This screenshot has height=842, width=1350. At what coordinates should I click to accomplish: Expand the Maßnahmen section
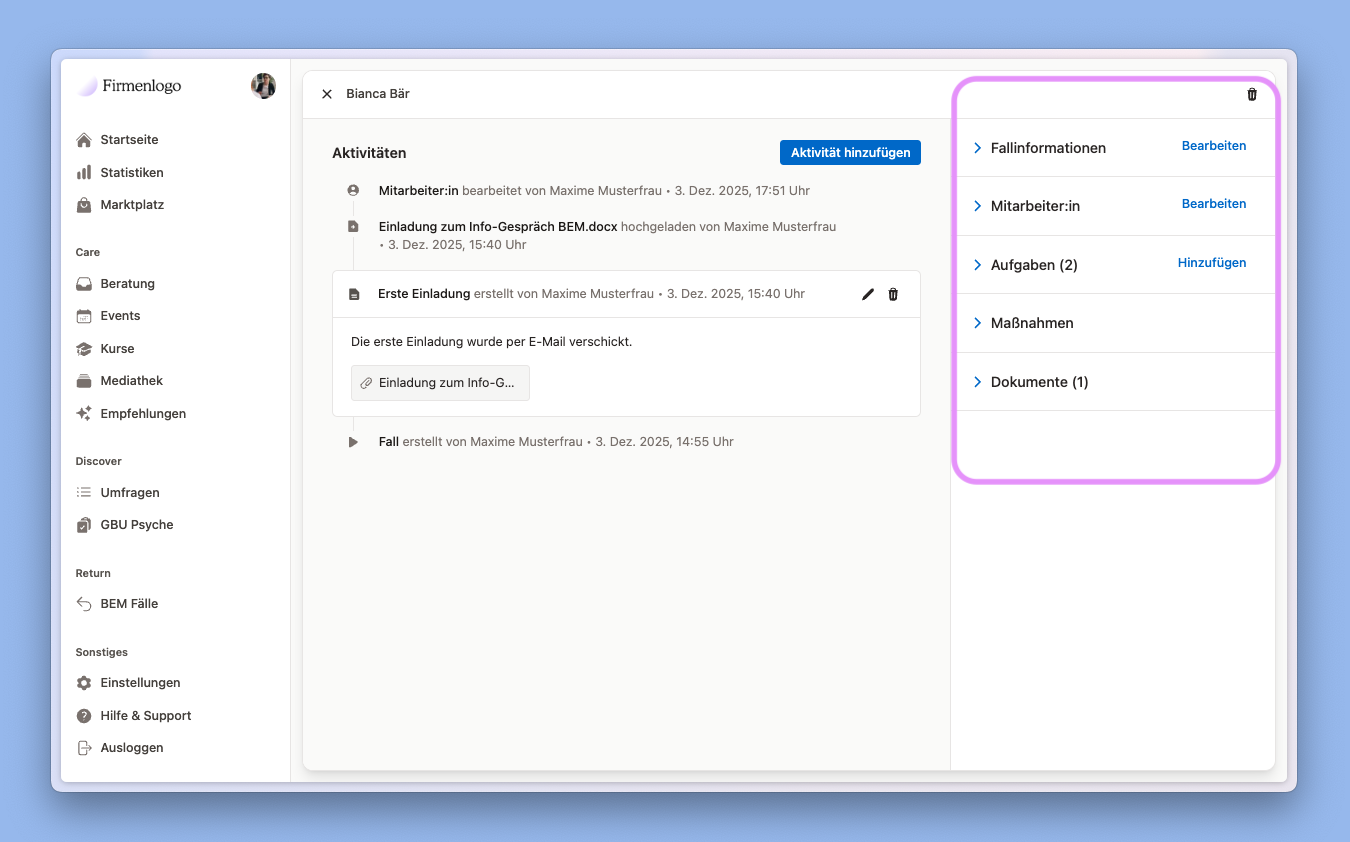(x=978, y=323)
